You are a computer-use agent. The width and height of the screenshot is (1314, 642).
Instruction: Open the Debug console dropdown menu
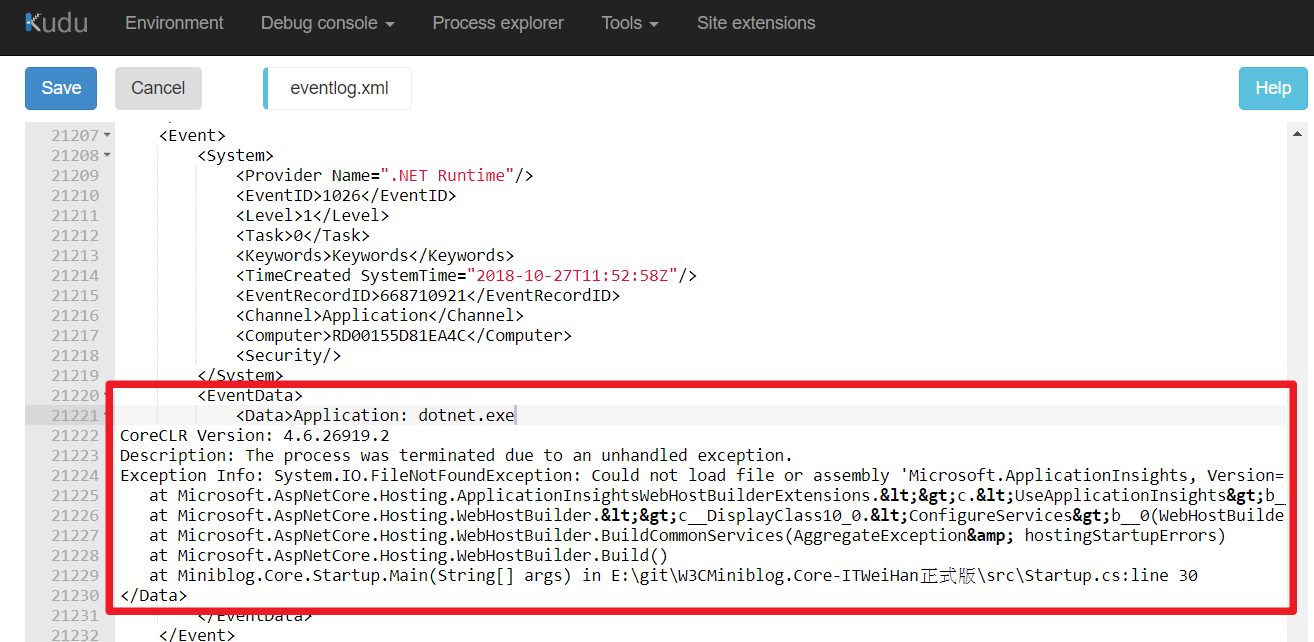(x=327, y=23)
